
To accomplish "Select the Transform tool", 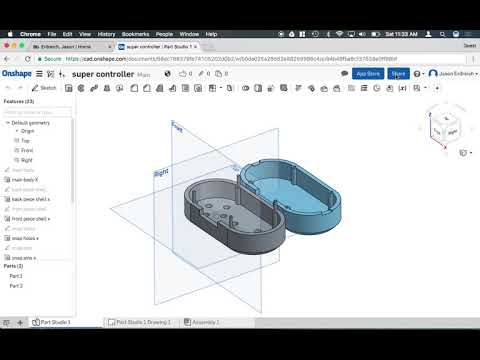I will 271,88.
